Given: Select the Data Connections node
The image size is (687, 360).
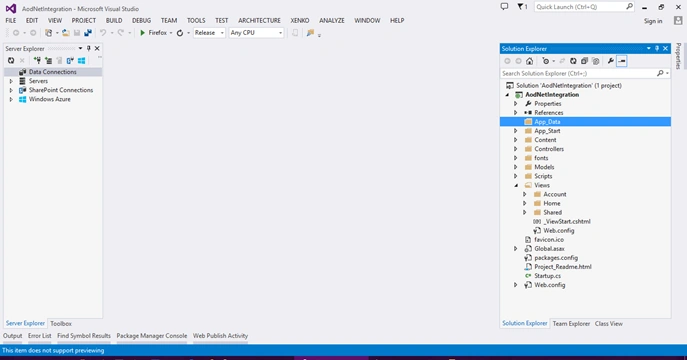Looking at the screenshot, I should coord(53,72).
